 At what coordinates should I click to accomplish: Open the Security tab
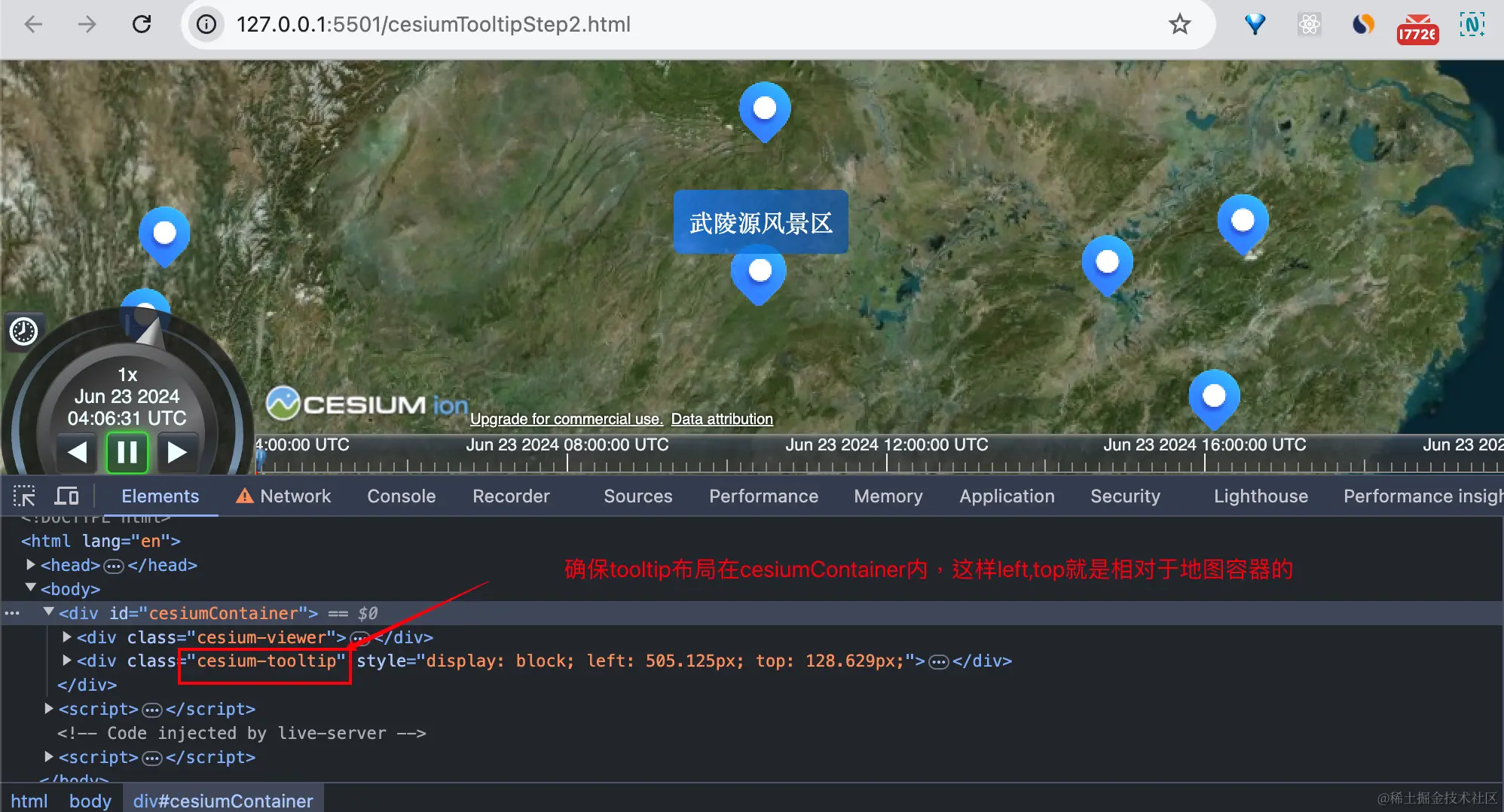[1125, 496]
